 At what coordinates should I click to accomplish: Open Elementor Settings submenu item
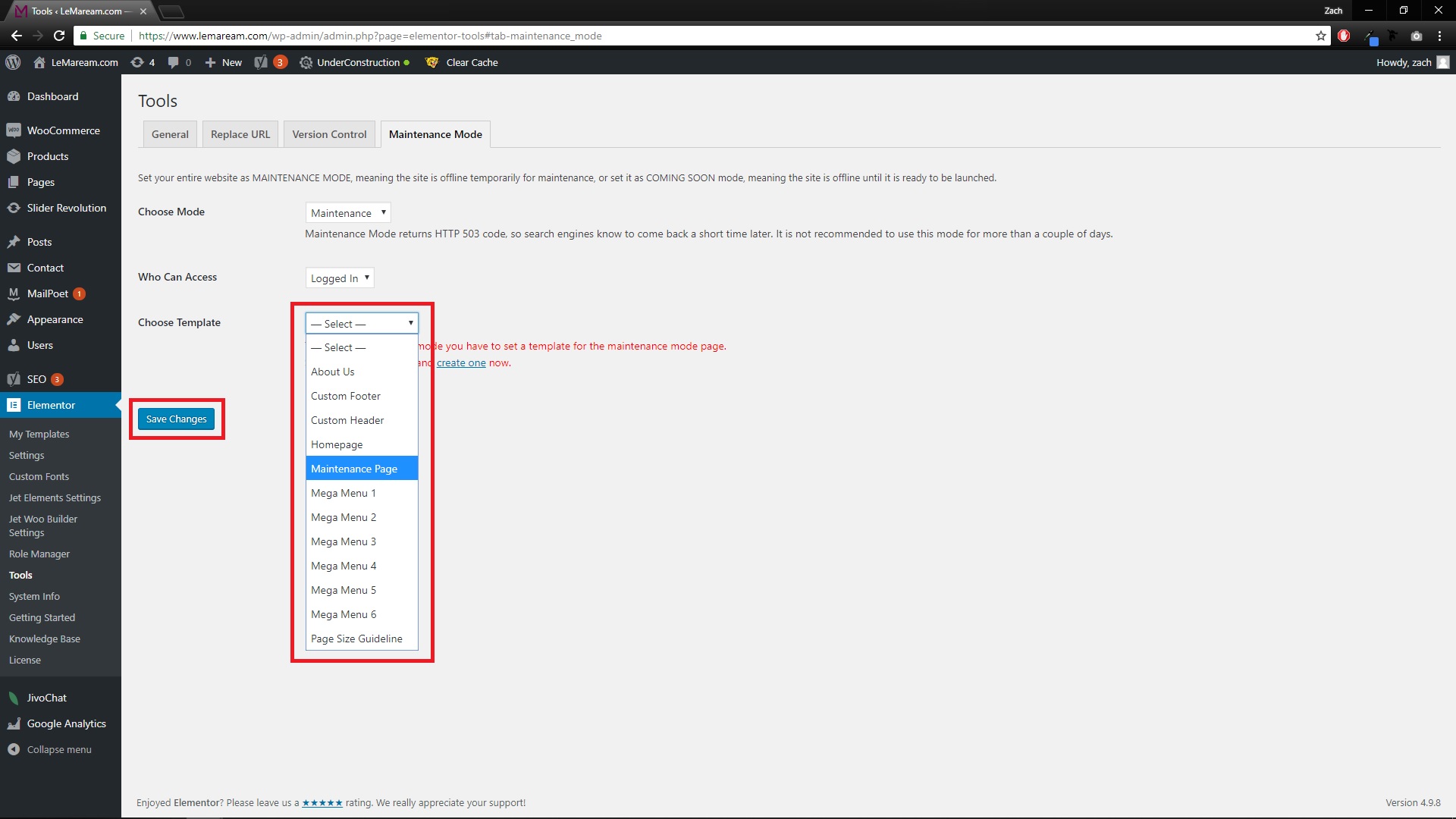pyautogui.click(x=27, y=456)
